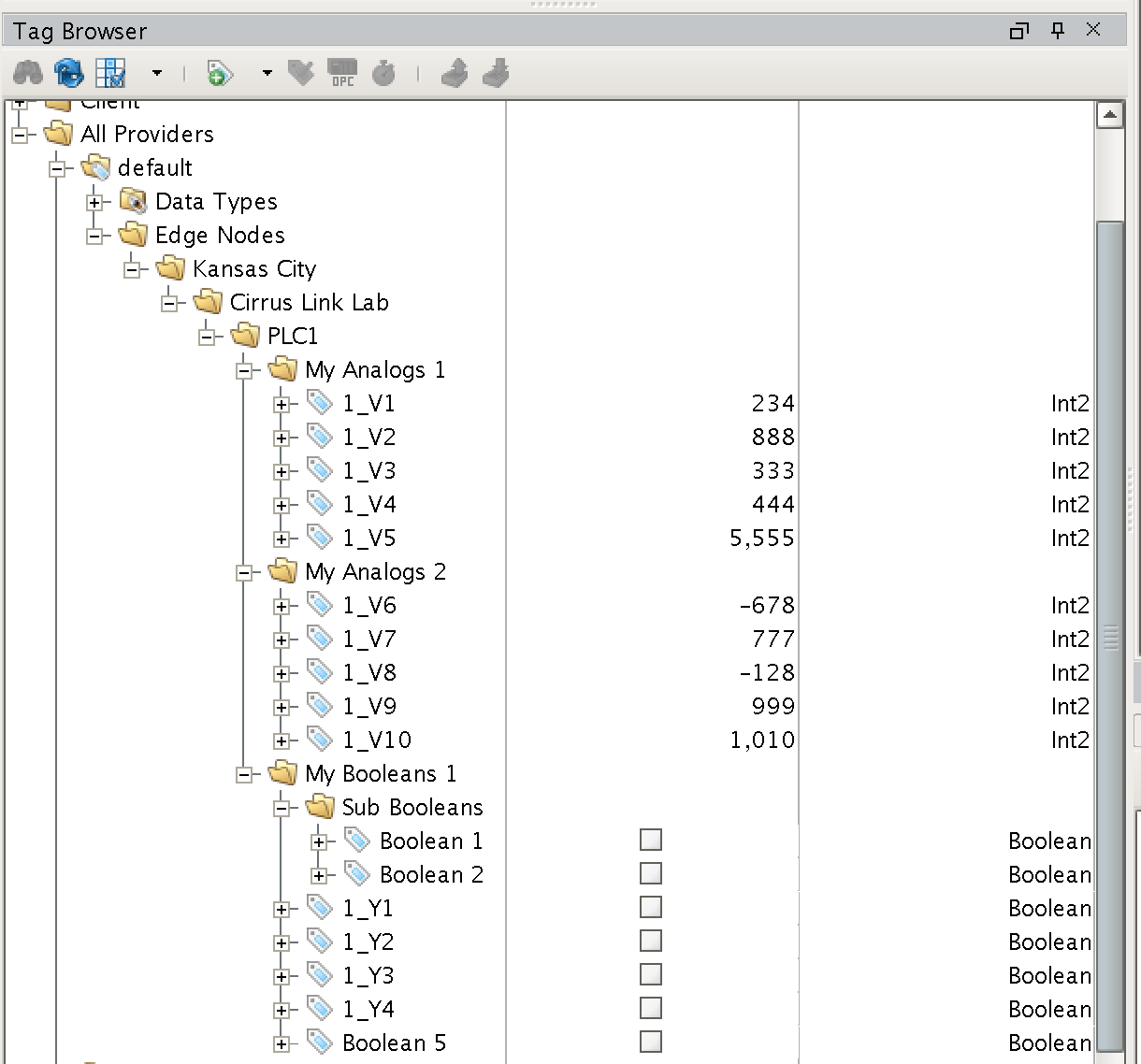Click the Int2 data type of 1_V3
The height and width of the screenshot is (1064, 1141).
(1070, 470)
